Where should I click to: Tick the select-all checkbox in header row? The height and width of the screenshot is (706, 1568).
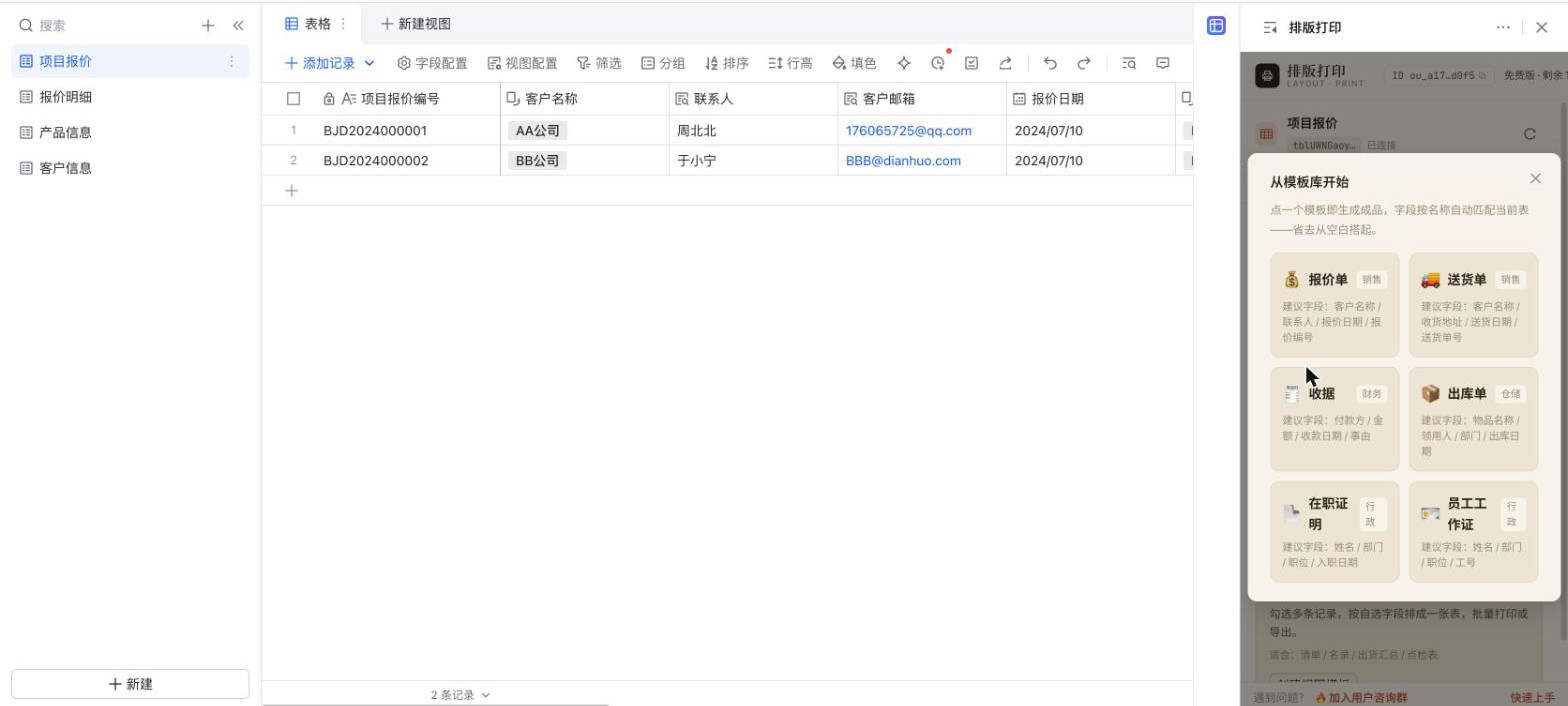tap(293, 99)
